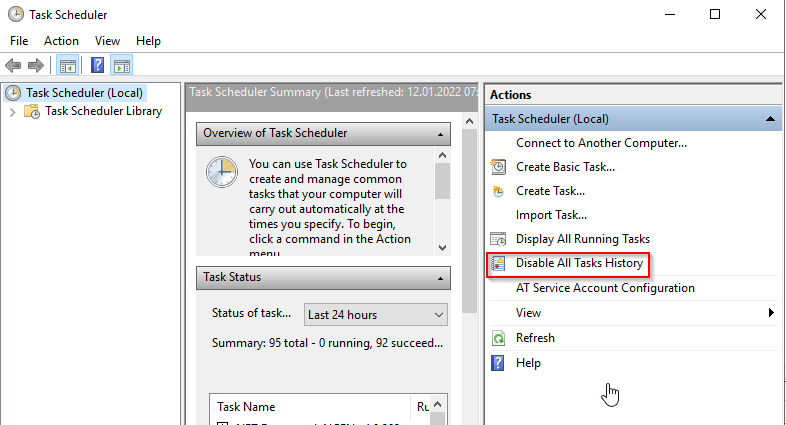
Task: Click the blue Help toolbar icon
Action: pos(98,66)
